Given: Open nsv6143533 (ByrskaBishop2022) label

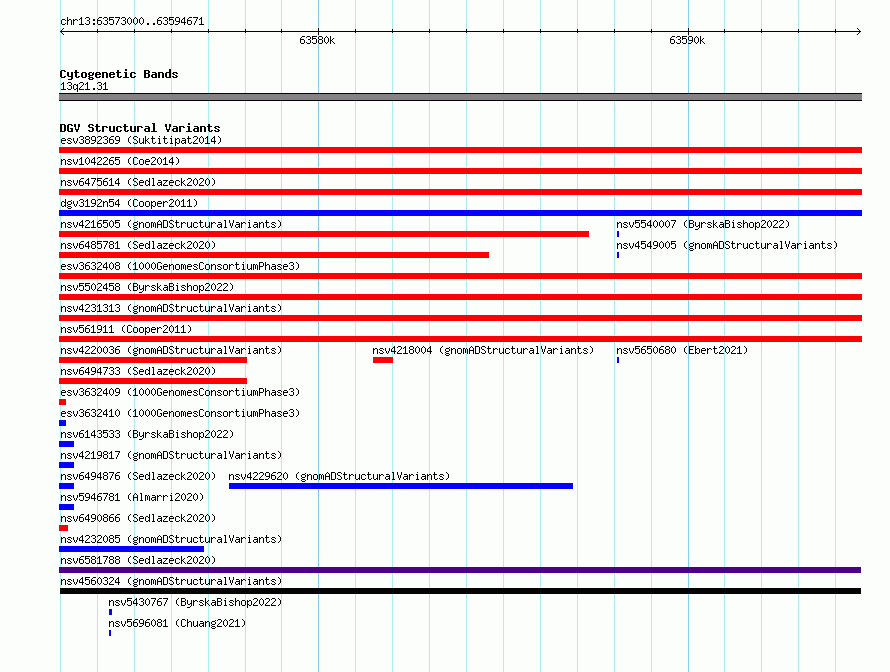Looking at the screenshot, I should pos(147,434).
